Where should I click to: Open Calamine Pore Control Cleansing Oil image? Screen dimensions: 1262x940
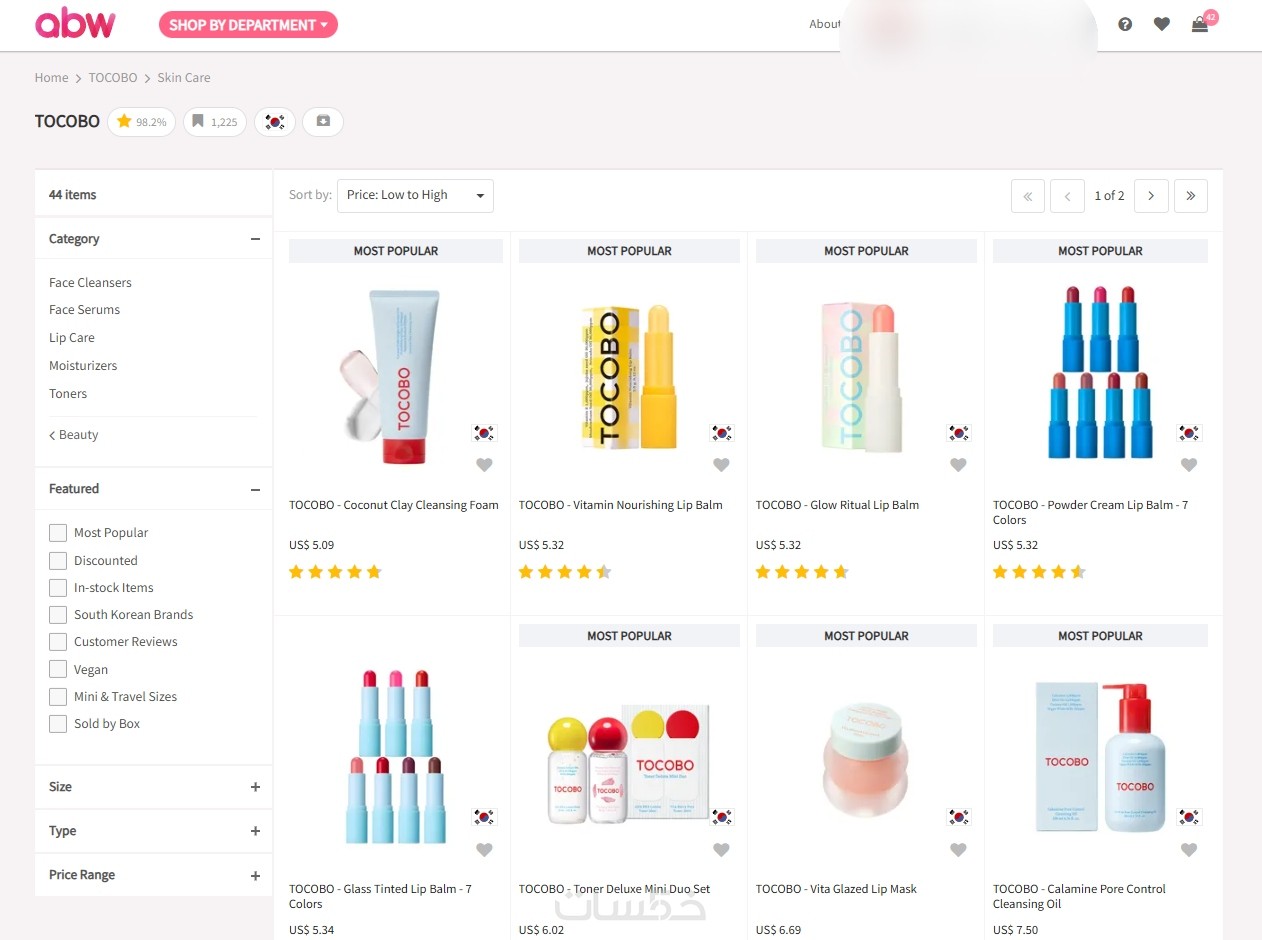1101,755
